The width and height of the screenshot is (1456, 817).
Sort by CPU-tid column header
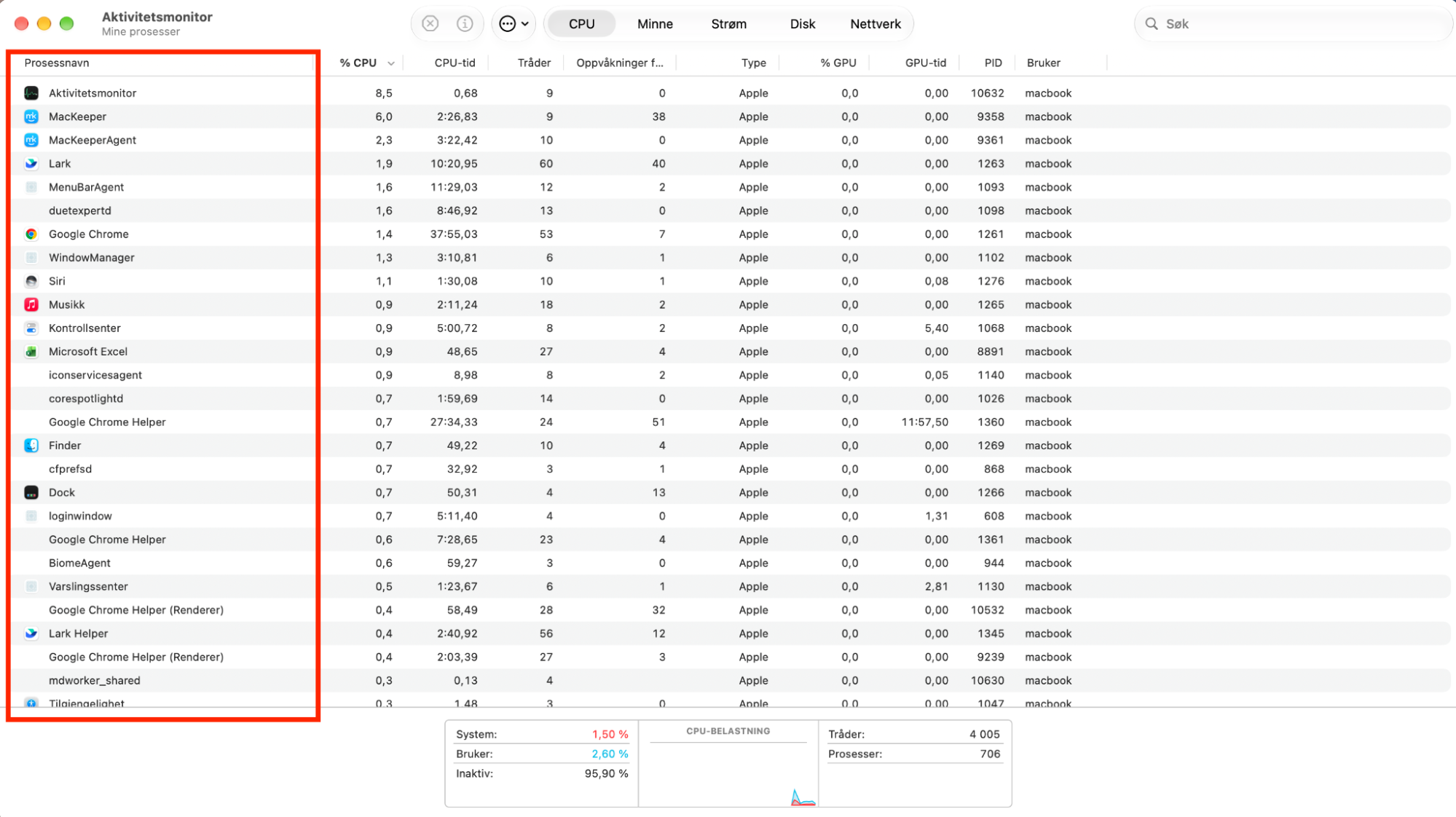coord(454,63)
